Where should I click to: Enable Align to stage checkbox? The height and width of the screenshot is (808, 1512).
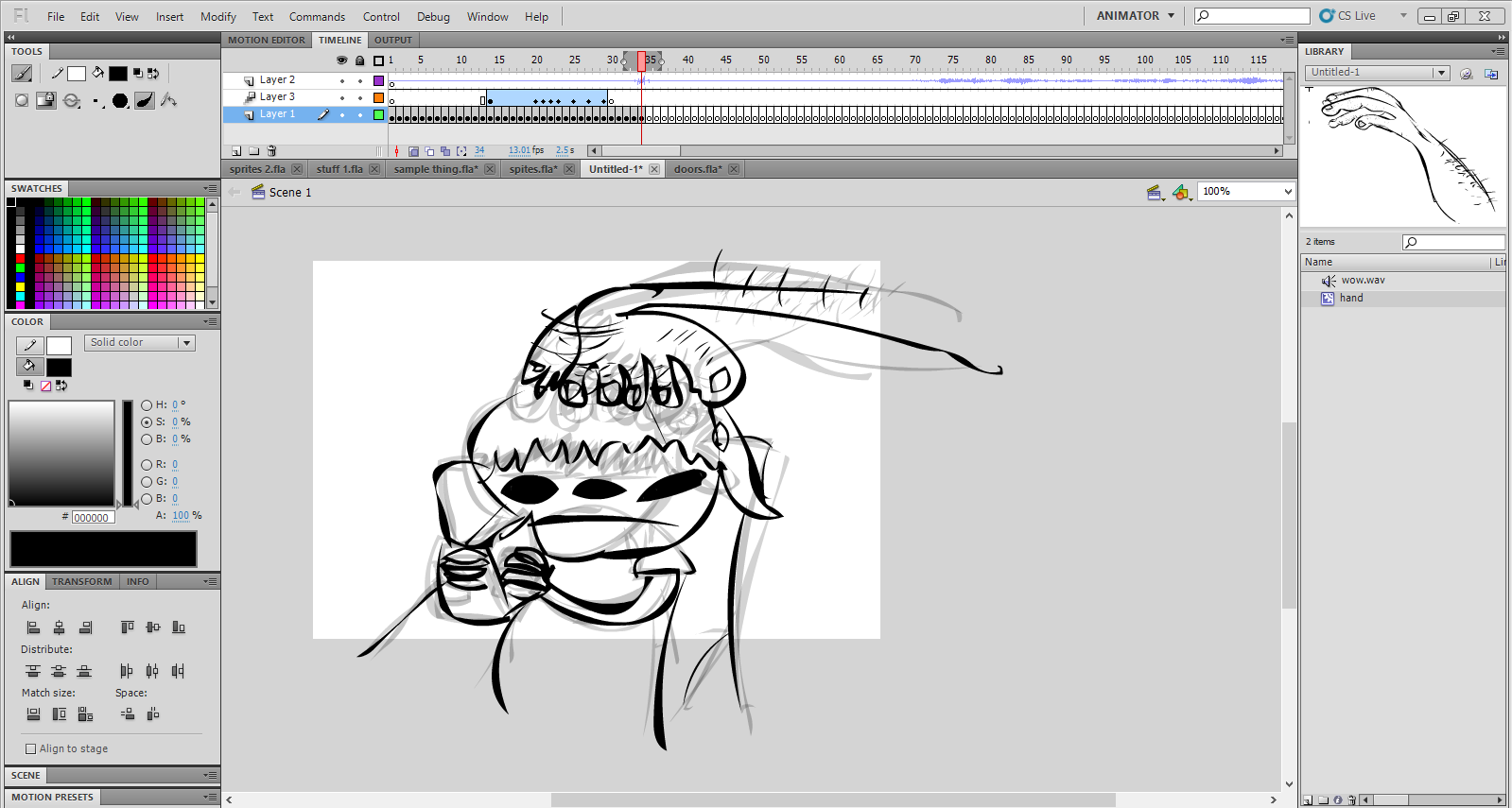pyautogui.click(x=31, y=749)
